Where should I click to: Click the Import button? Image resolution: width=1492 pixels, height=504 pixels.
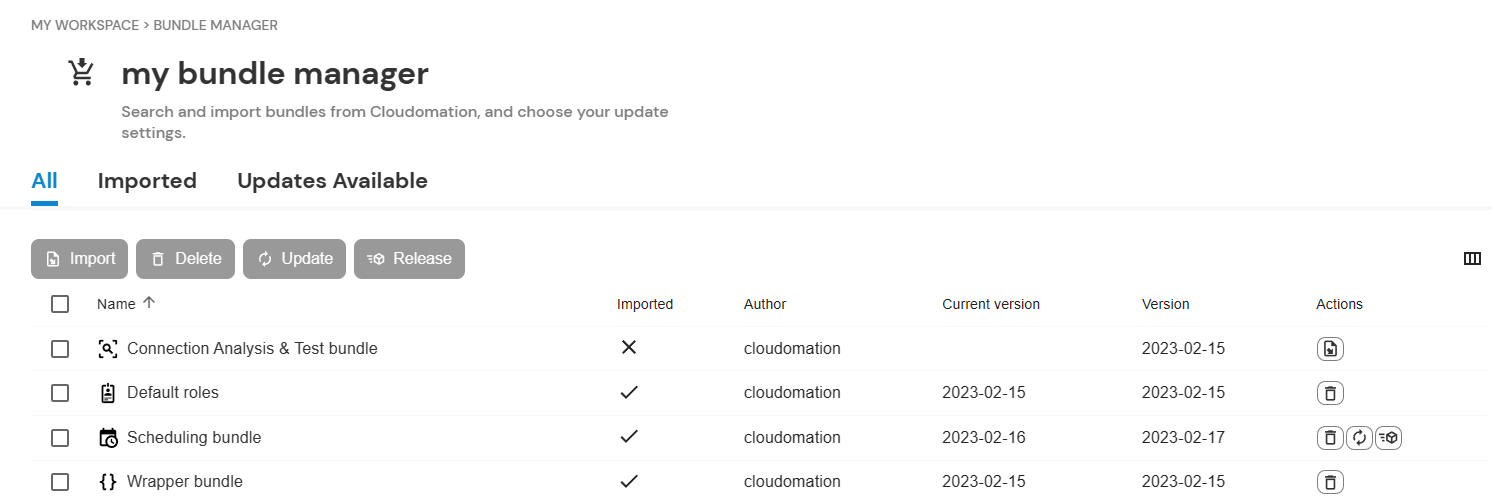pyautogui.click(x=80, y=259)
